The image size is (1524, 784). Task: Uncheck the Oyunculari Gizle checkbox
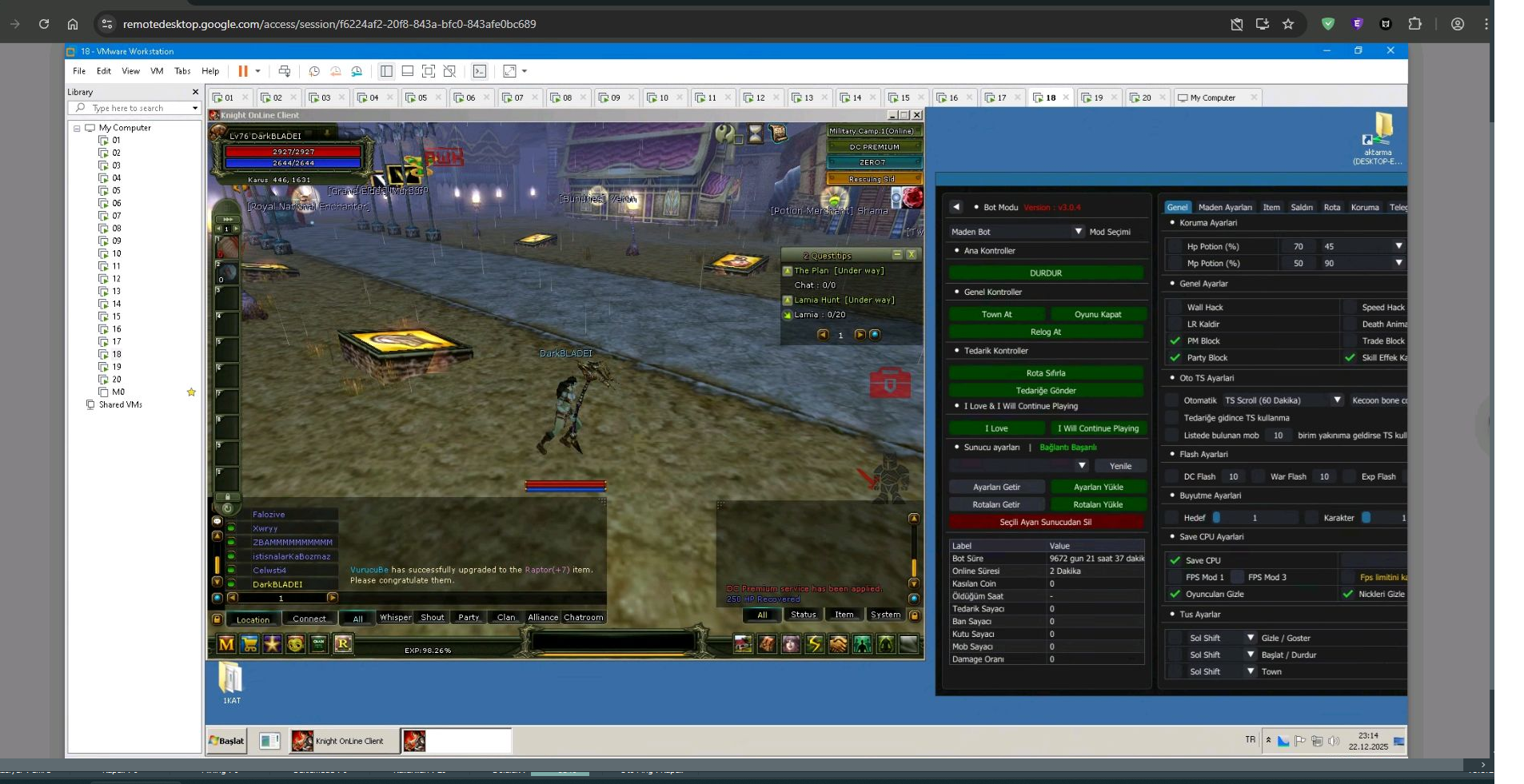[x=1175, y=594]
